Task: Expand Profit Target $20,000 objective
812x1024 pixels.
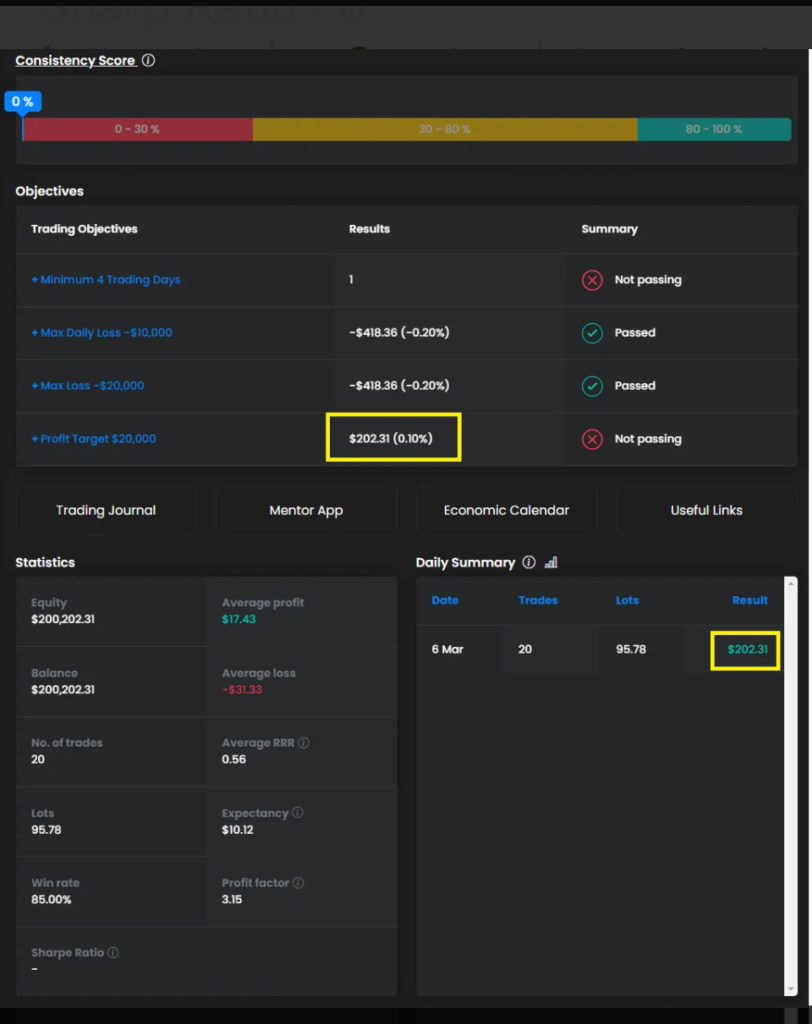Action: pyautogui.click(x=94, y=439)
